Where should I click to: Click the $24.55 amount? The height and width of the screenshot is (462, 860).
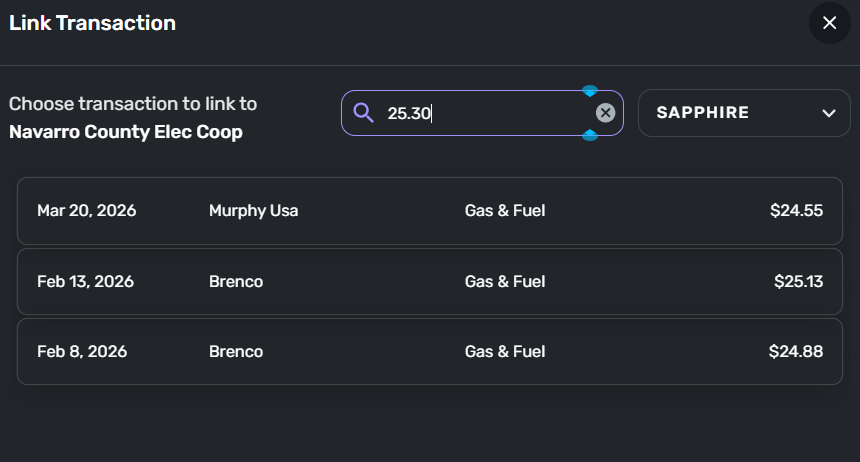[x=796, y=211]
